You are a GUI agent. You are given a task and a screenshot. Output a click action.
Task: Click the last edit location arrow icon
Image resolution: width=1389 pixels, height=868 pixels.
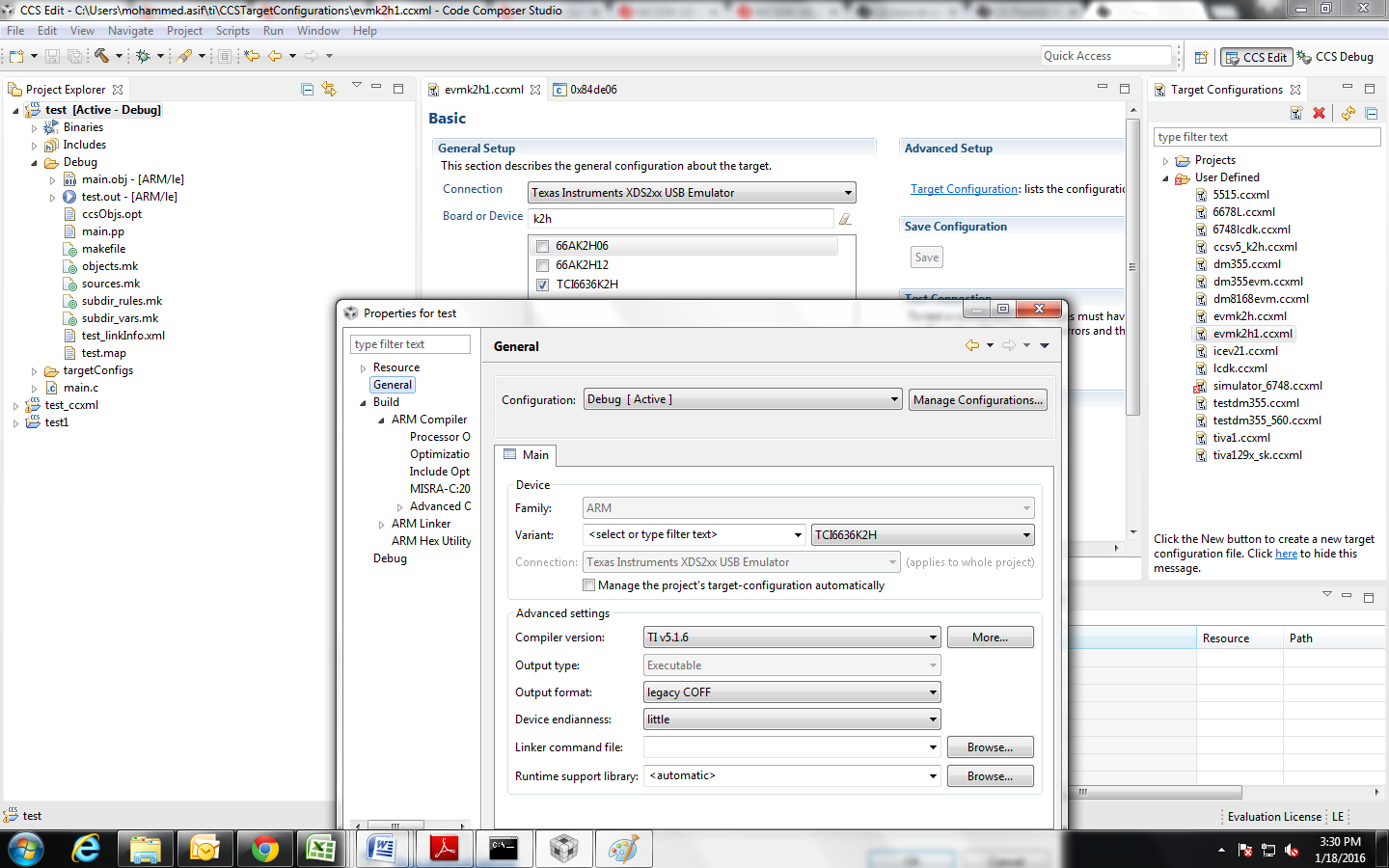coord(252,56)
